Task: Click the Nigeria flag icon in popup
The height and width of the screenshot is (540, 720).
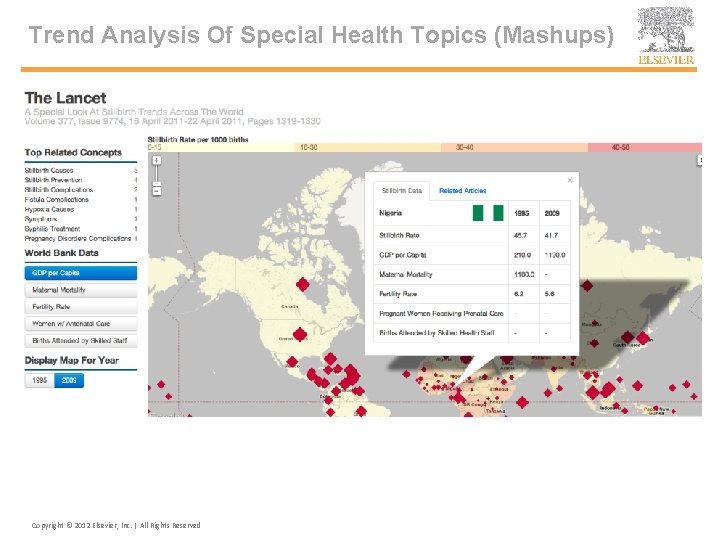Action: click(488, 213)
